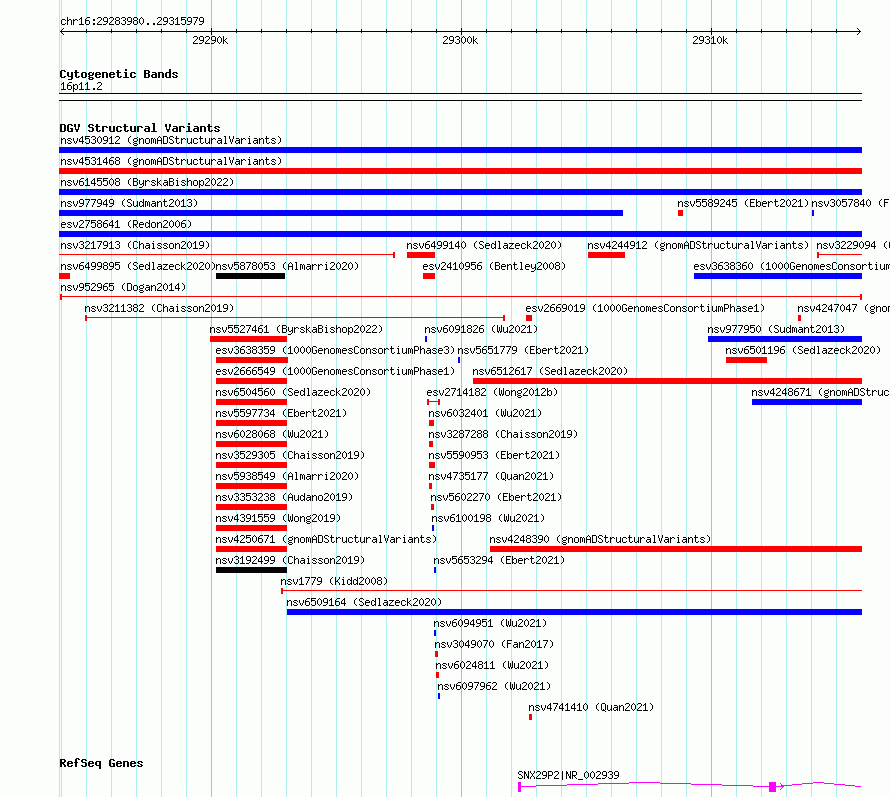Open nsv6504560 Sedlazeck2020 variant

point(293,392)
